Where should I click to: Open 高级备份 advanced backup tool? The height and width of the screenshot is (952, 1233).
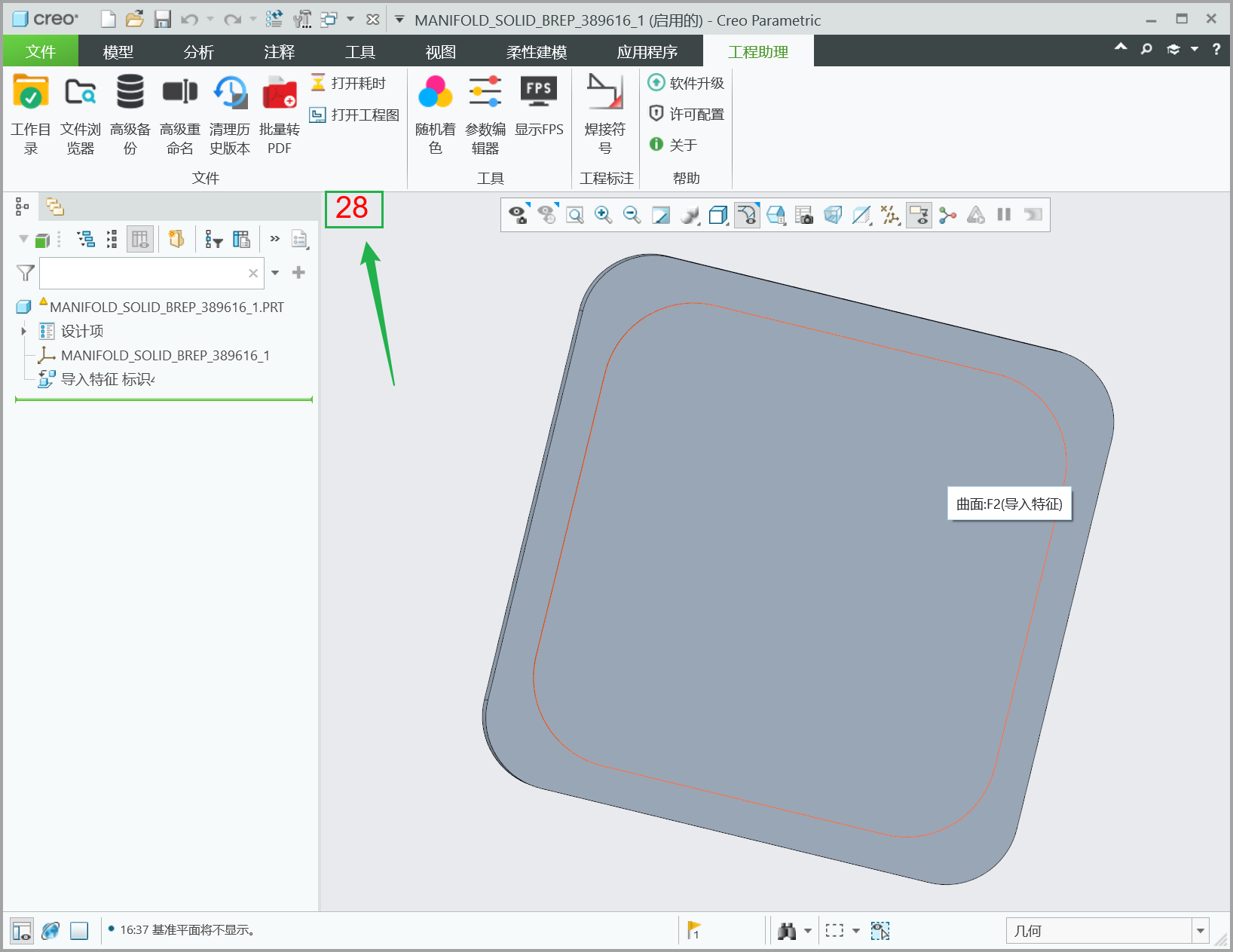(x=130, y=93)
